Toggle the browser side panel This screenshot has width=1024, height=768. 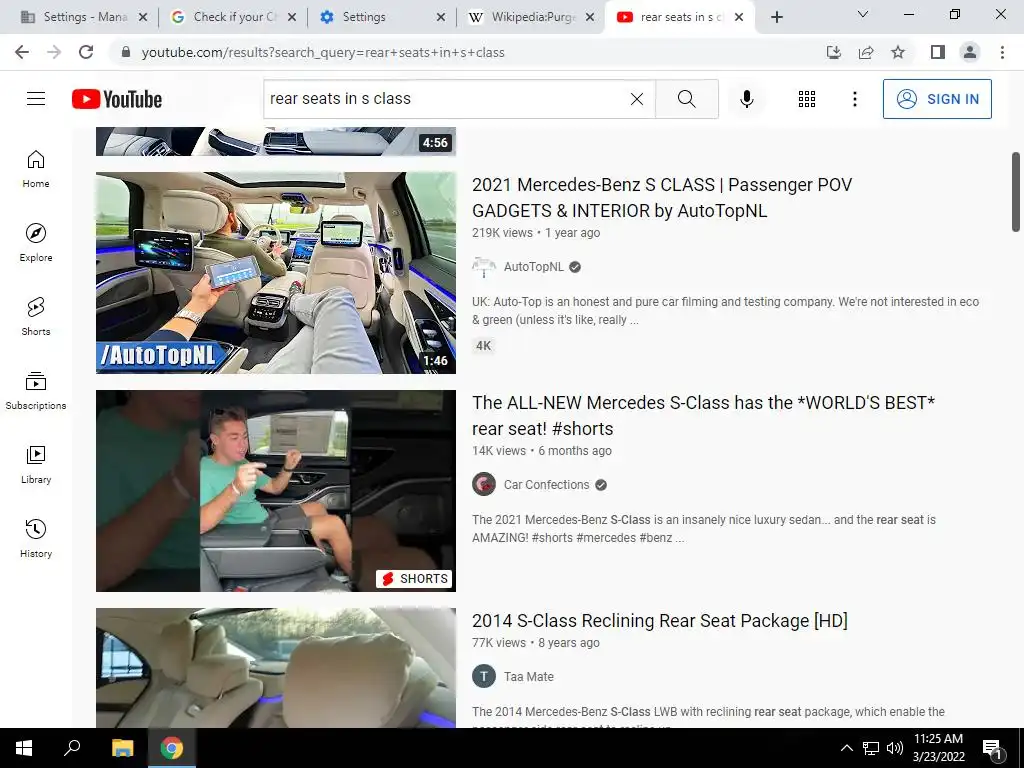tap(938, 52)
